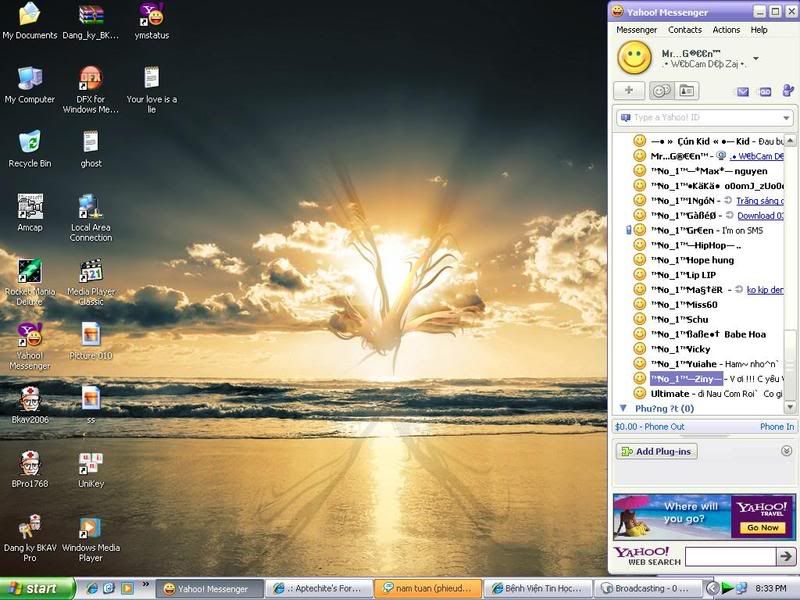
Task: Switch to nam tuan chat taskbar window
Action: tap(428, 588)
